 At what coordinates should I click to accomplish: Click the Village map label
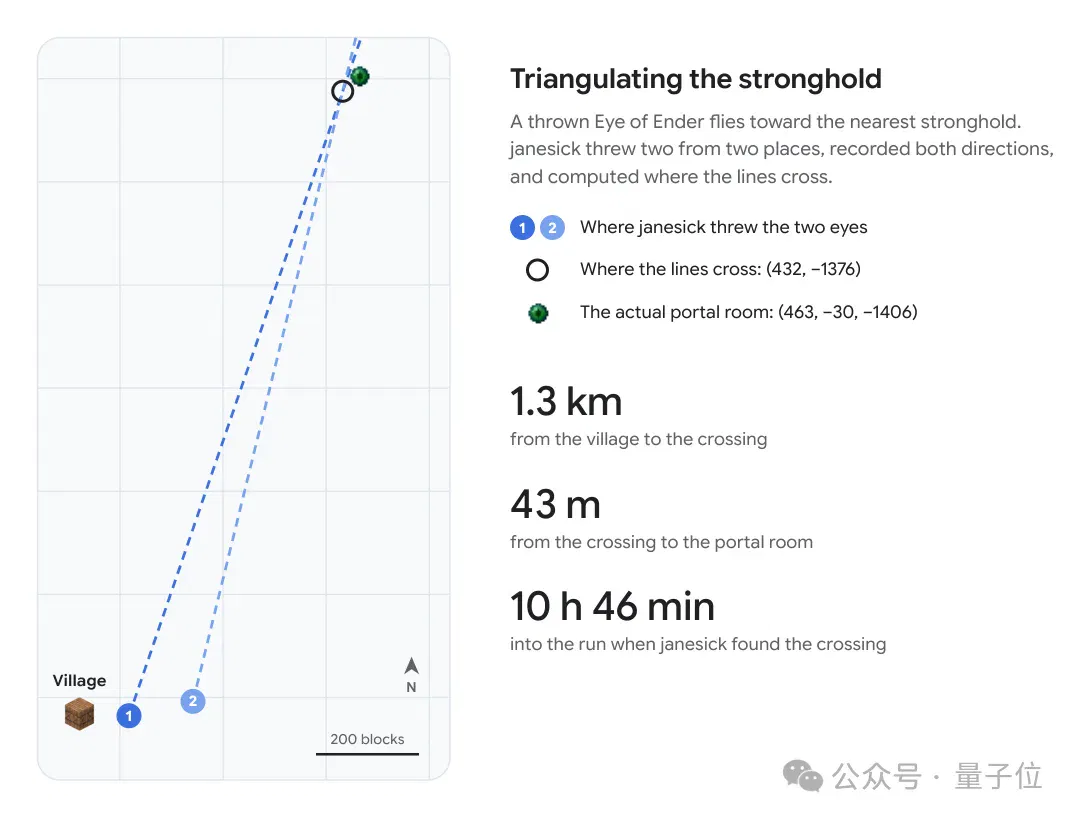click(80, 680)
